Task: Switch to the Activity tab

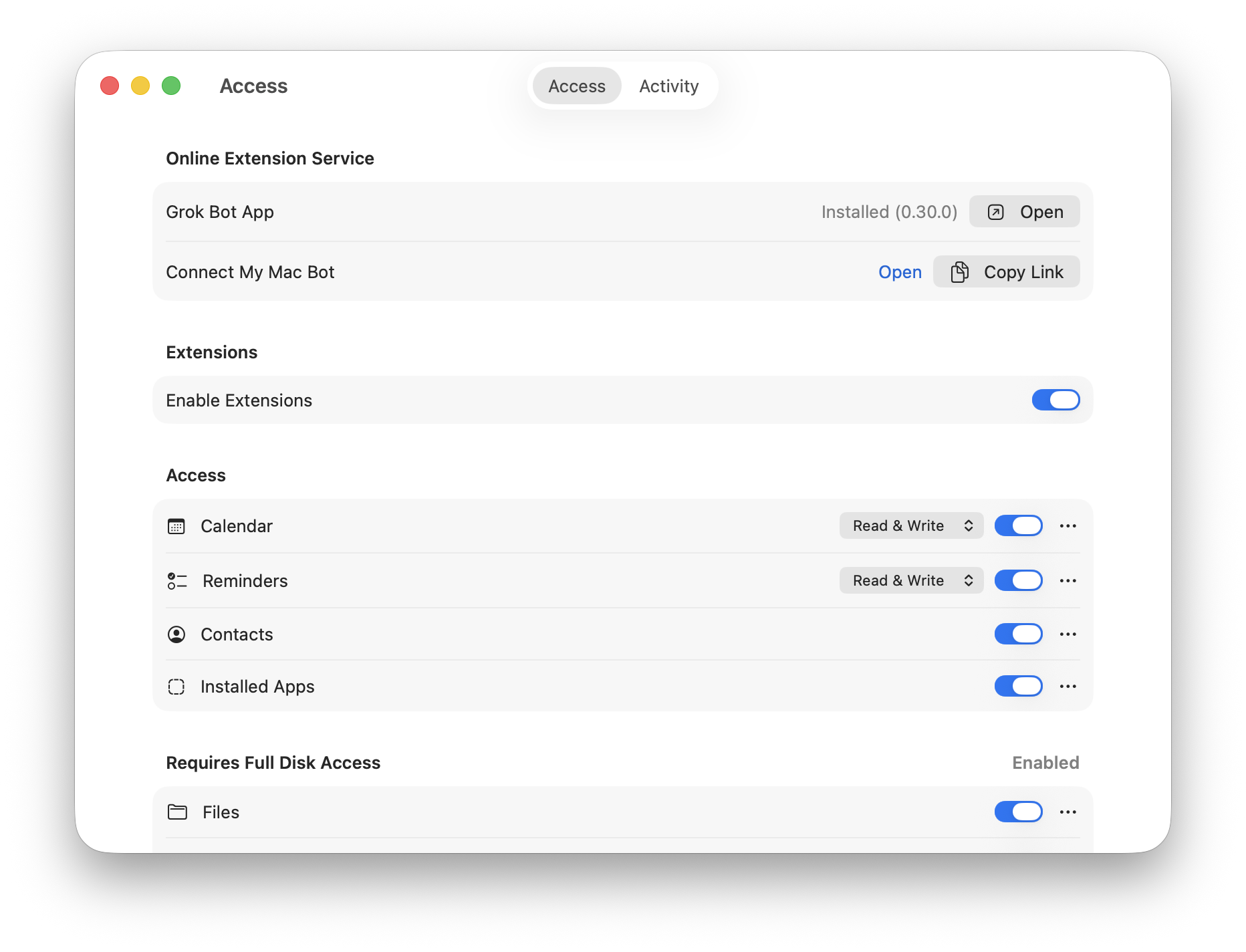Action: 668,86
